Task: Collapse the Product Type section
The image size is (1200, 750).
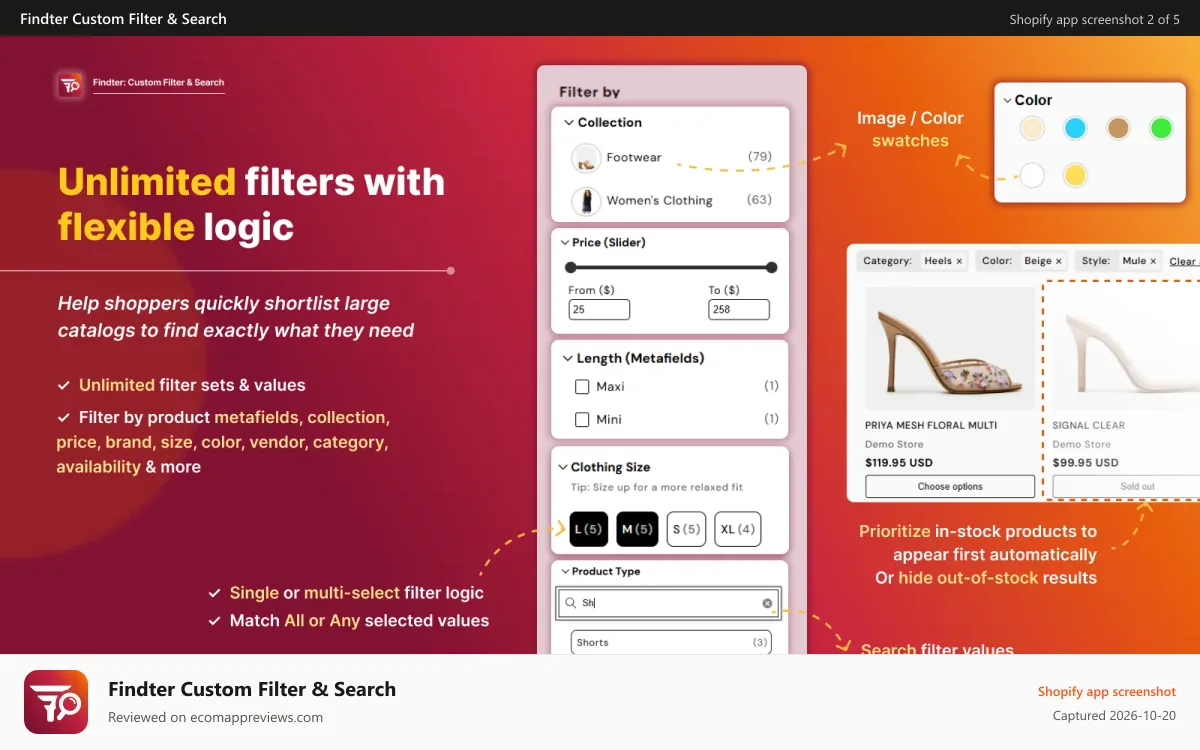Action: click(564, 572)
